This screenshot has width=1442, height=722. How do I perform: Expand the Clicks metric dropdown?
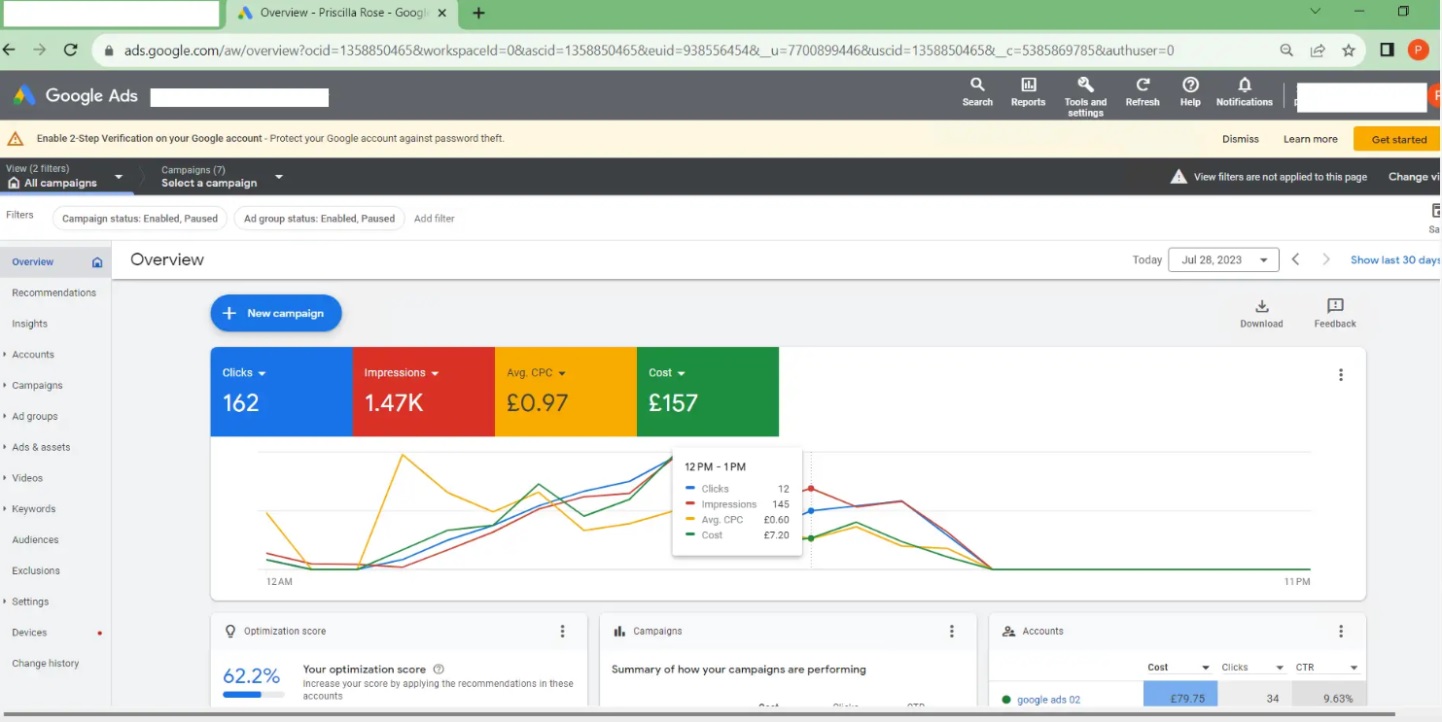(x=261, y=373)
